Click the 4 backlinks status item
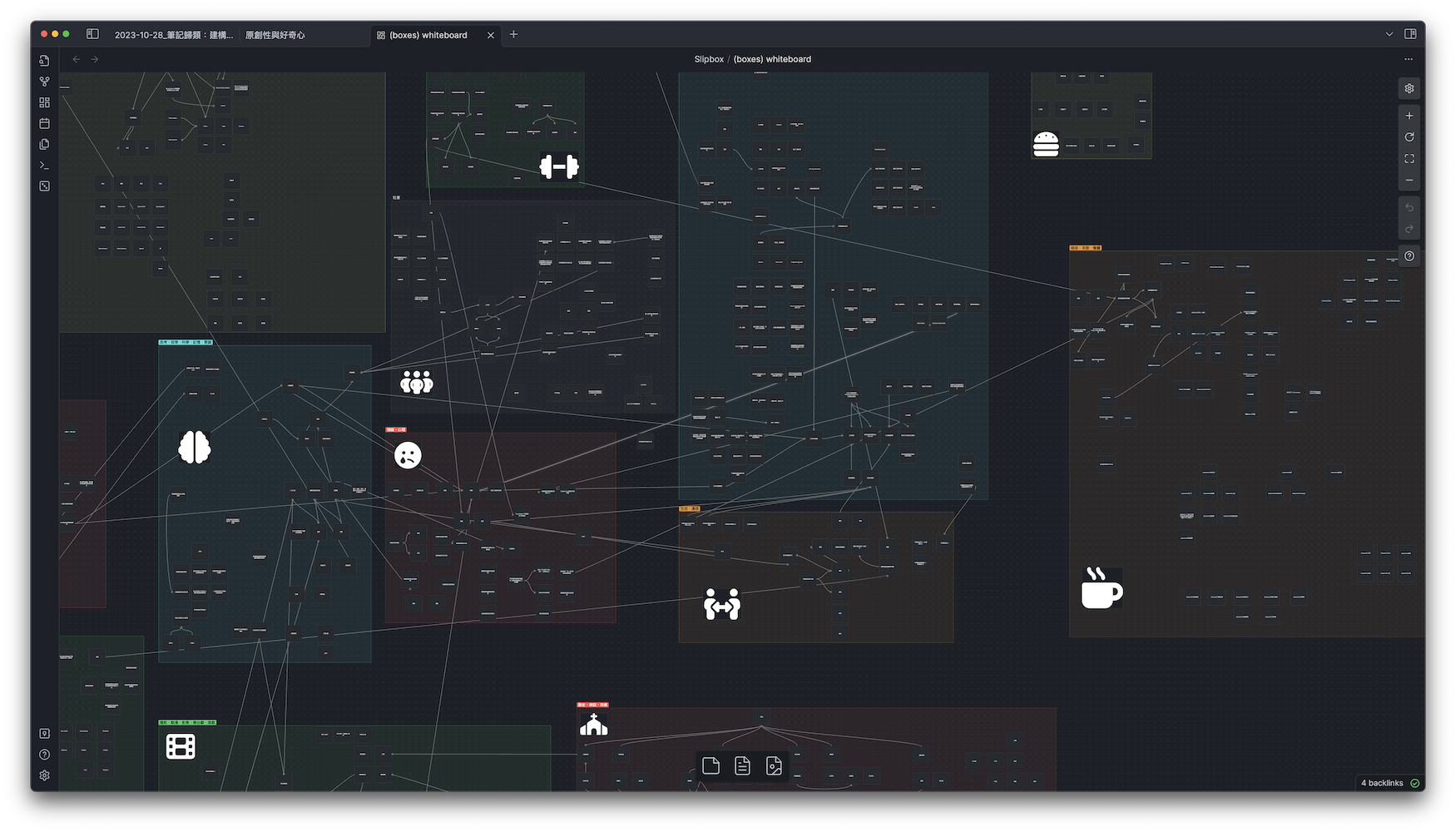The image size is (1456, 832). pos(1382,783)
